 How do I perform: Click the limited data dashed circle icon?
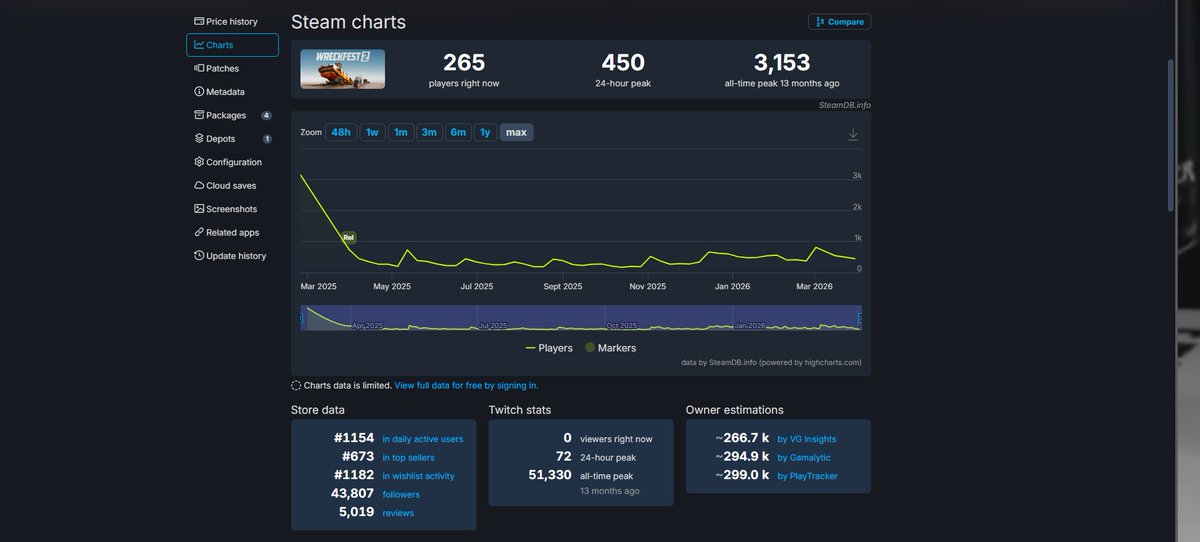[296, 385]
